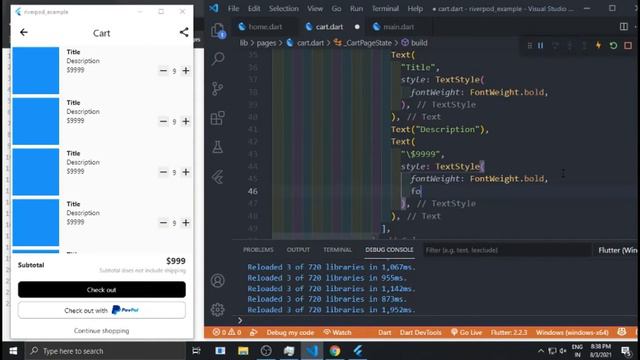Click Windows (windows-x64) device selector
The image size is (640, 360).
pos(572,332)
